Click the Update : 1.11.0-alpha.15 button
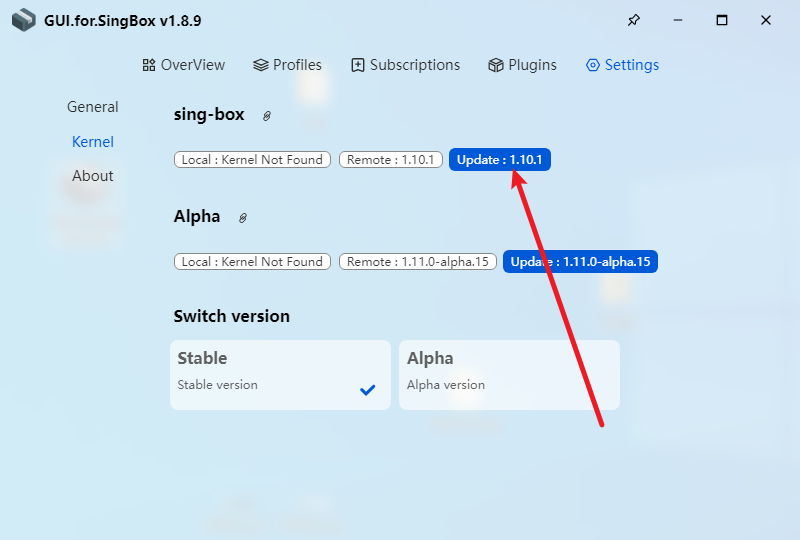The image size is (800, 540). (x=580, y=262)
